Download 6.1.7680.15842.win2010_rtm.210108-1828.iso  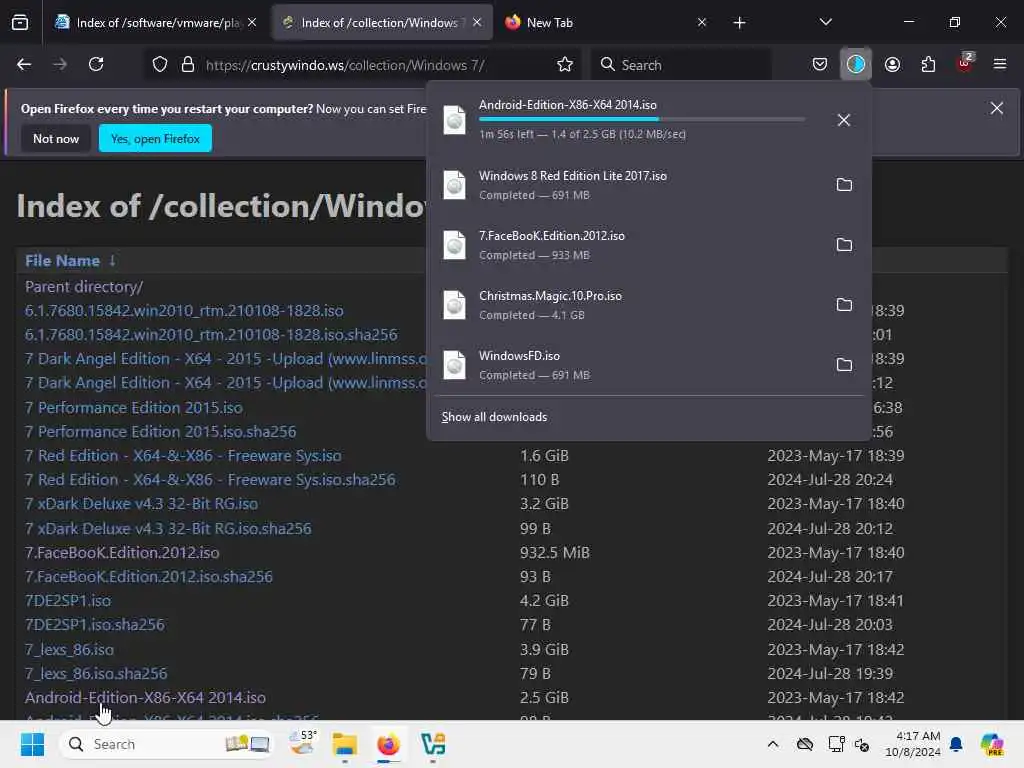[184, 311]
